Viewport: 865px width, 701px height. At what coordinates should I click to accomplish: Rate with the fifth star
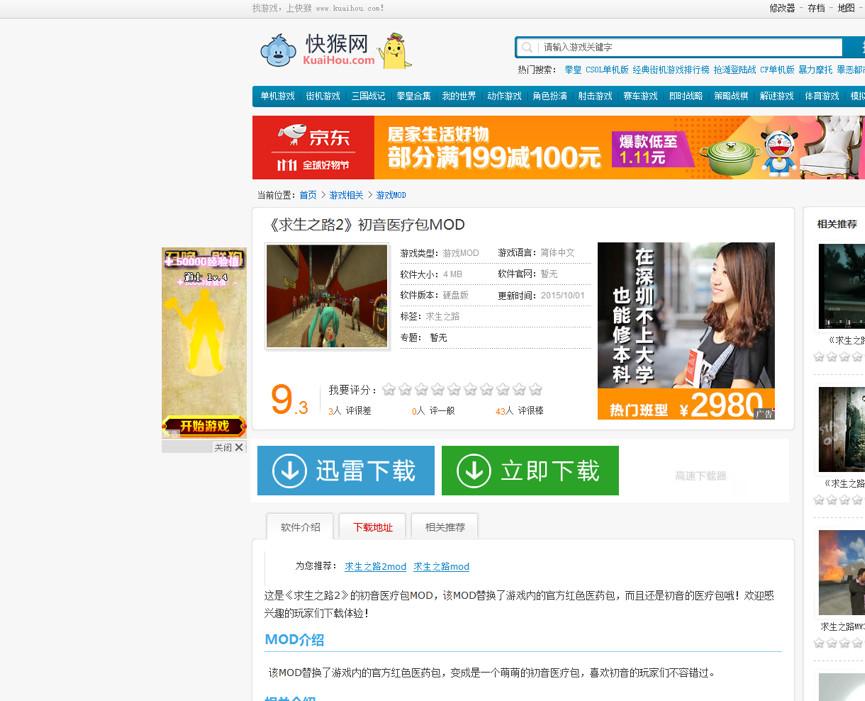click(454, 390)
